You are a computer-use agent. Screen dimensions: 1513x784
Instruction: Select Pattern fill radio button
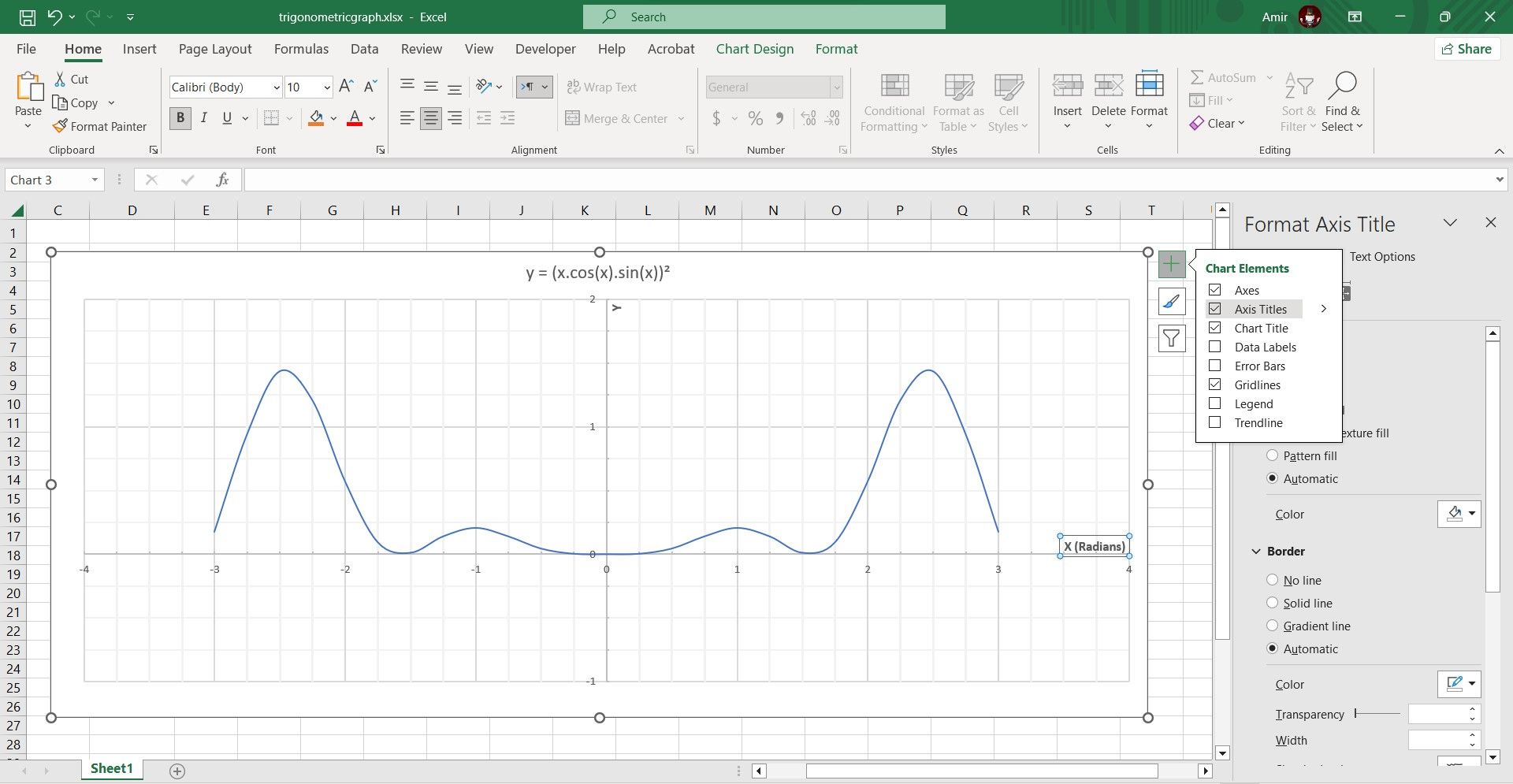pos(1272,455)
